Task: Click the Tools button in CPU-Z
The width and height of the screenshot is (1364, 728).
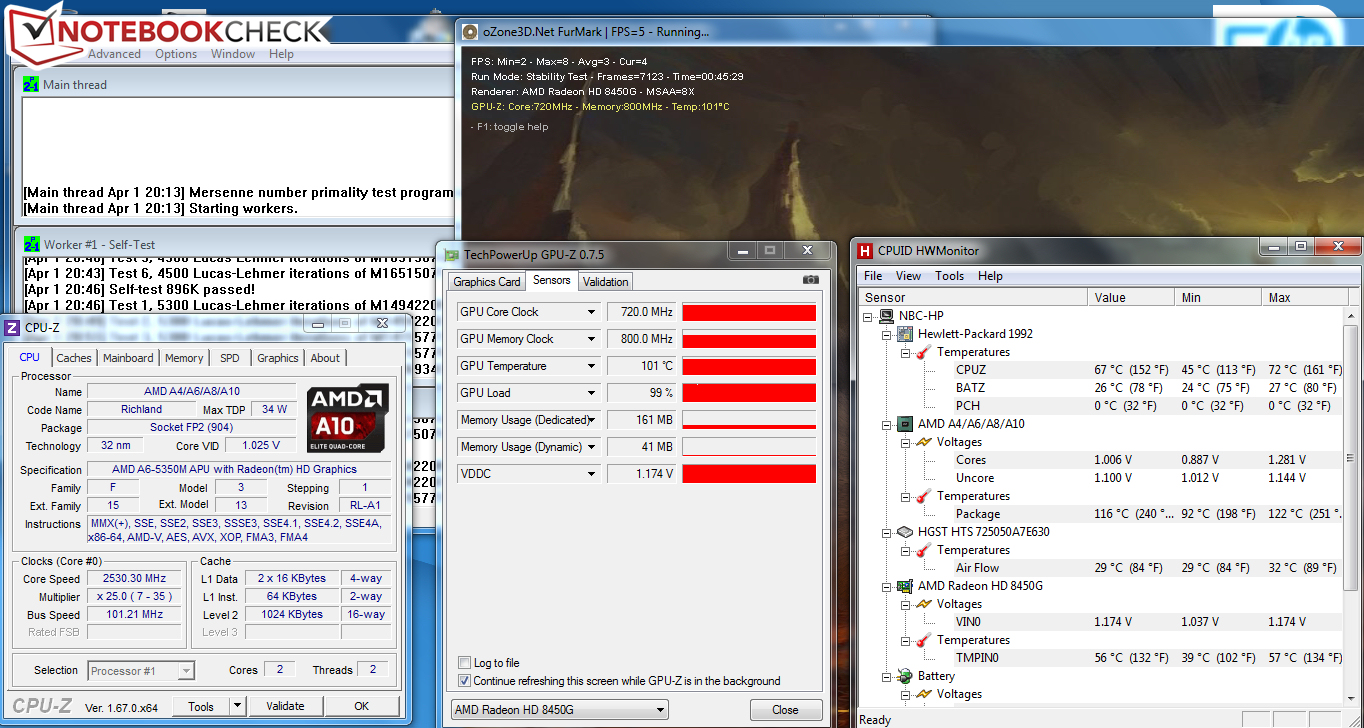Action: click(x=201, y=706)
